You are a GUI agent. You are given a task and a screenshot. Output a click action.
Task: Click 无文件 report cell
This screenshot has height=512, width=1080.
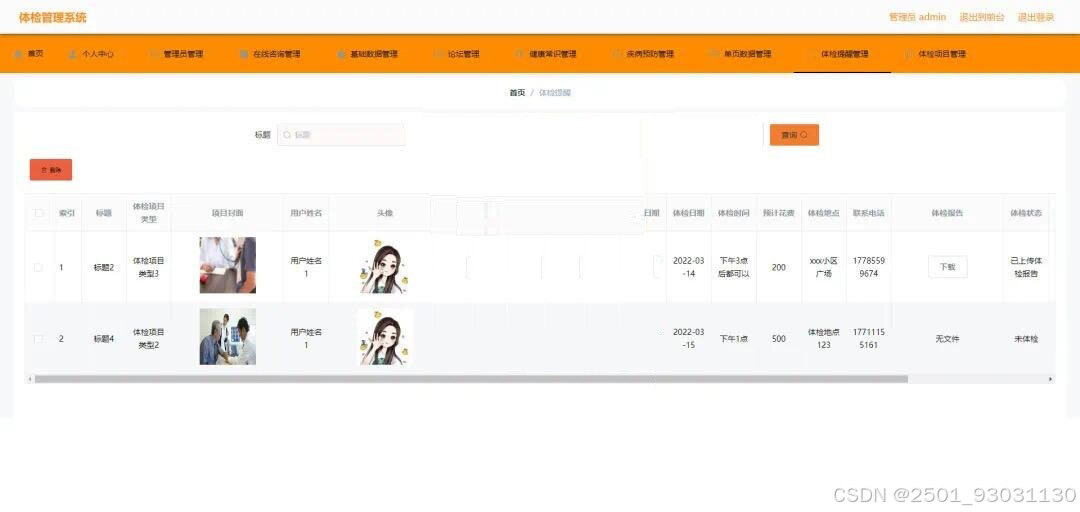[947, 339]
